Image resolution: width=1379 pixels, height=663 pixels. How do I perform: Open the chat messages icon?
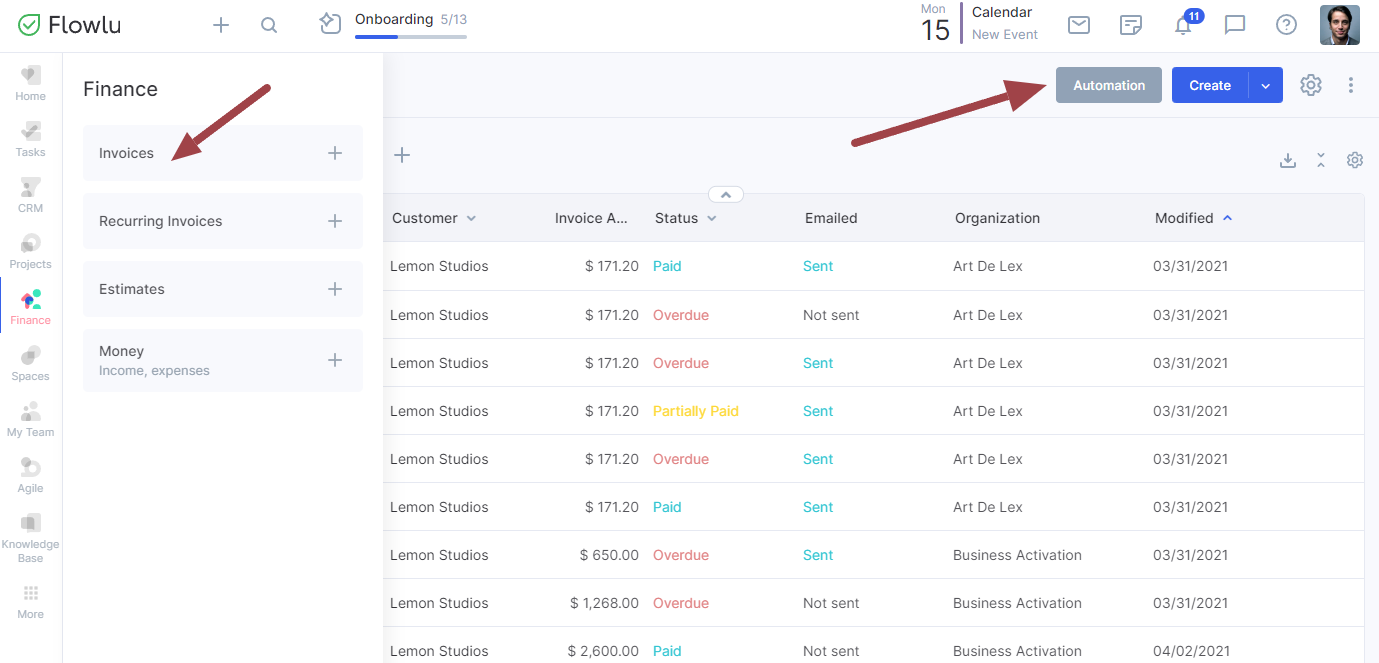(1235, 25)
